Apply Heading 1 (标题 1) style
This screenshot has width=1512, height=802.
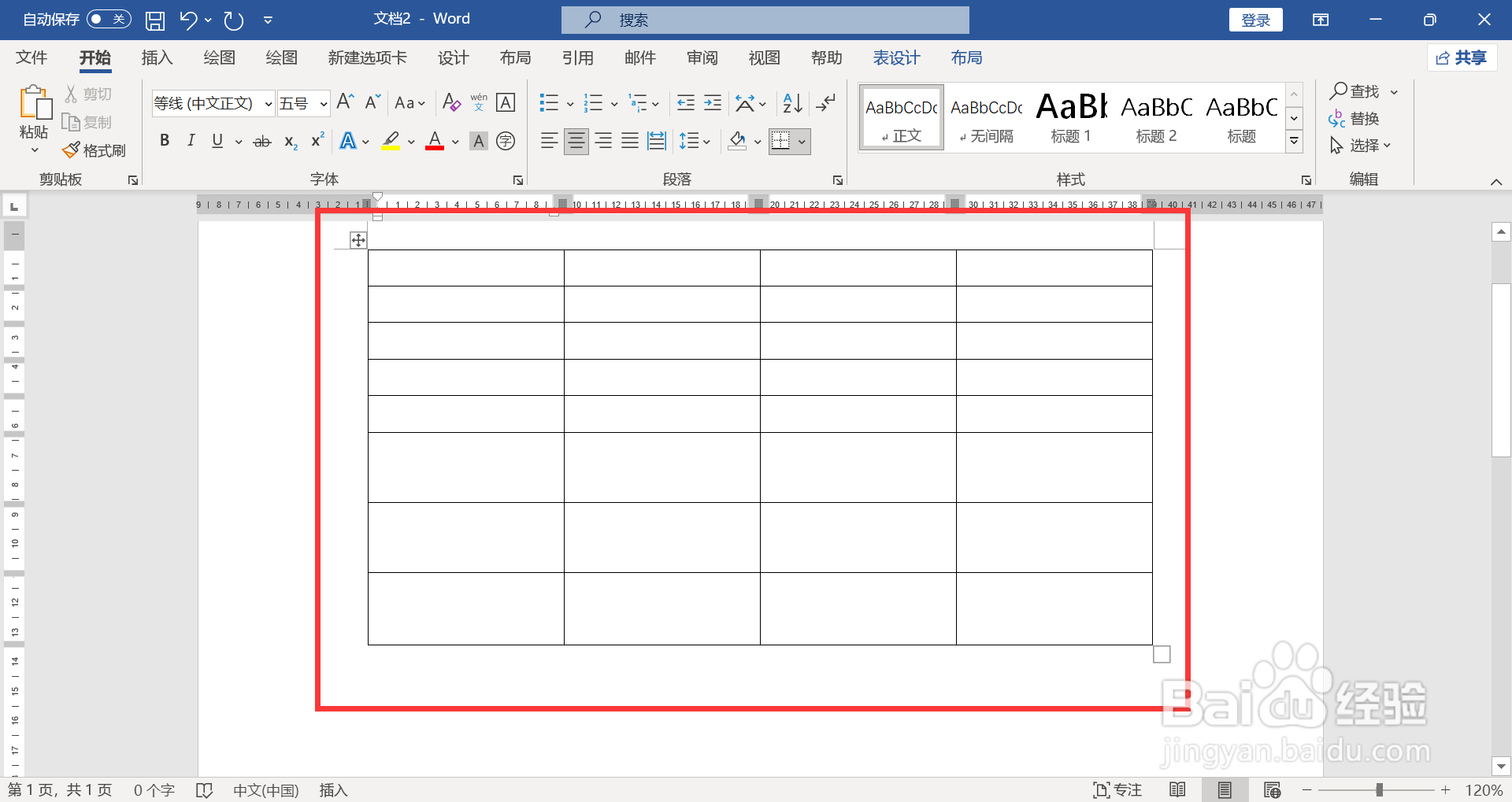[1071, 117]
